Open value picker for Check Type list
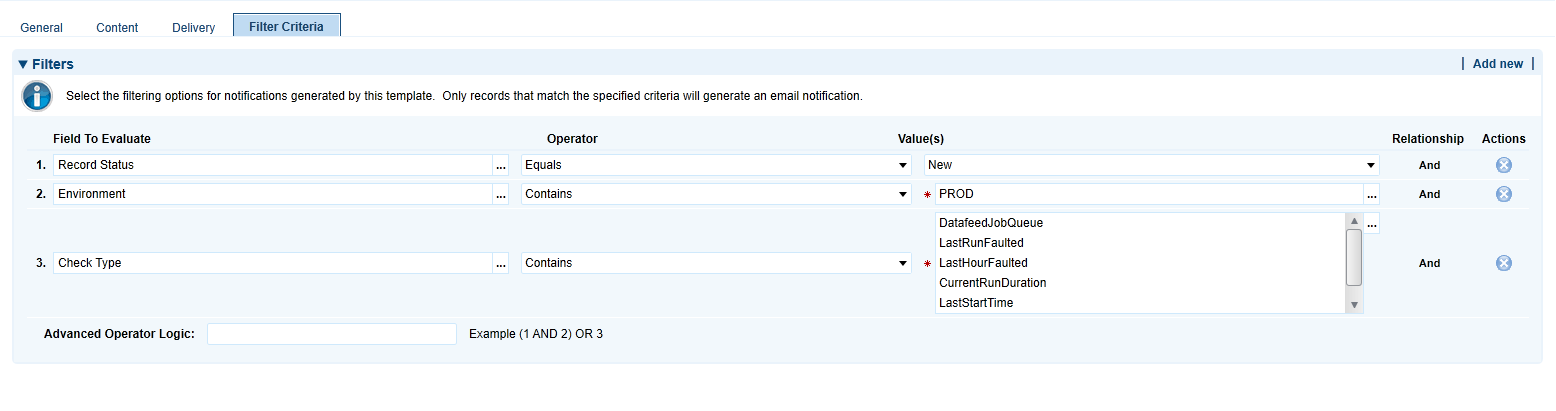This screenshot has width=1556, height=411. coord(1372,224)
